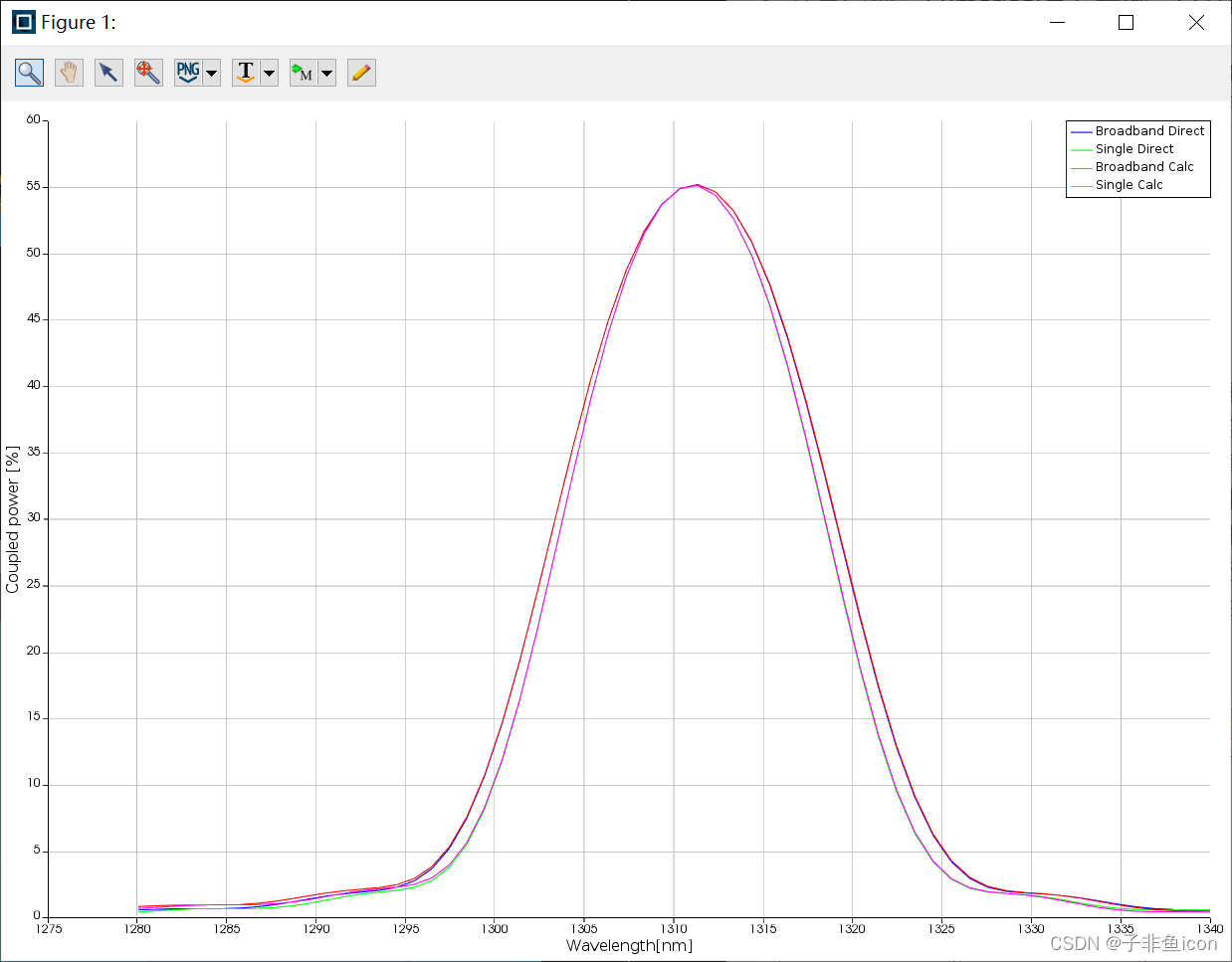Click the green Single Direct legend line
The width and height of the screenshot is (1232, 962).
1082,150
